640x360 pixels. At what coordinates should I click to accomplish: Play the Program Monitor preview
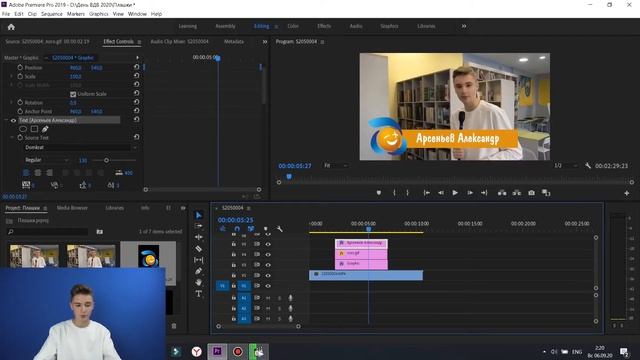point(455,193)
